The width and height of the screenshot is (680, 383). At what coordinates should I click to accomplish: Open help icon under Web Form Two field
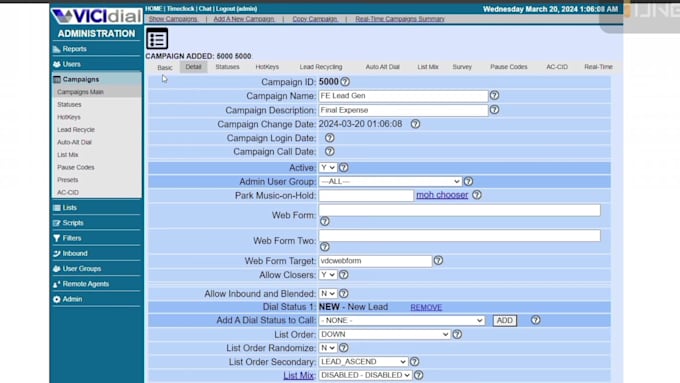324,247
